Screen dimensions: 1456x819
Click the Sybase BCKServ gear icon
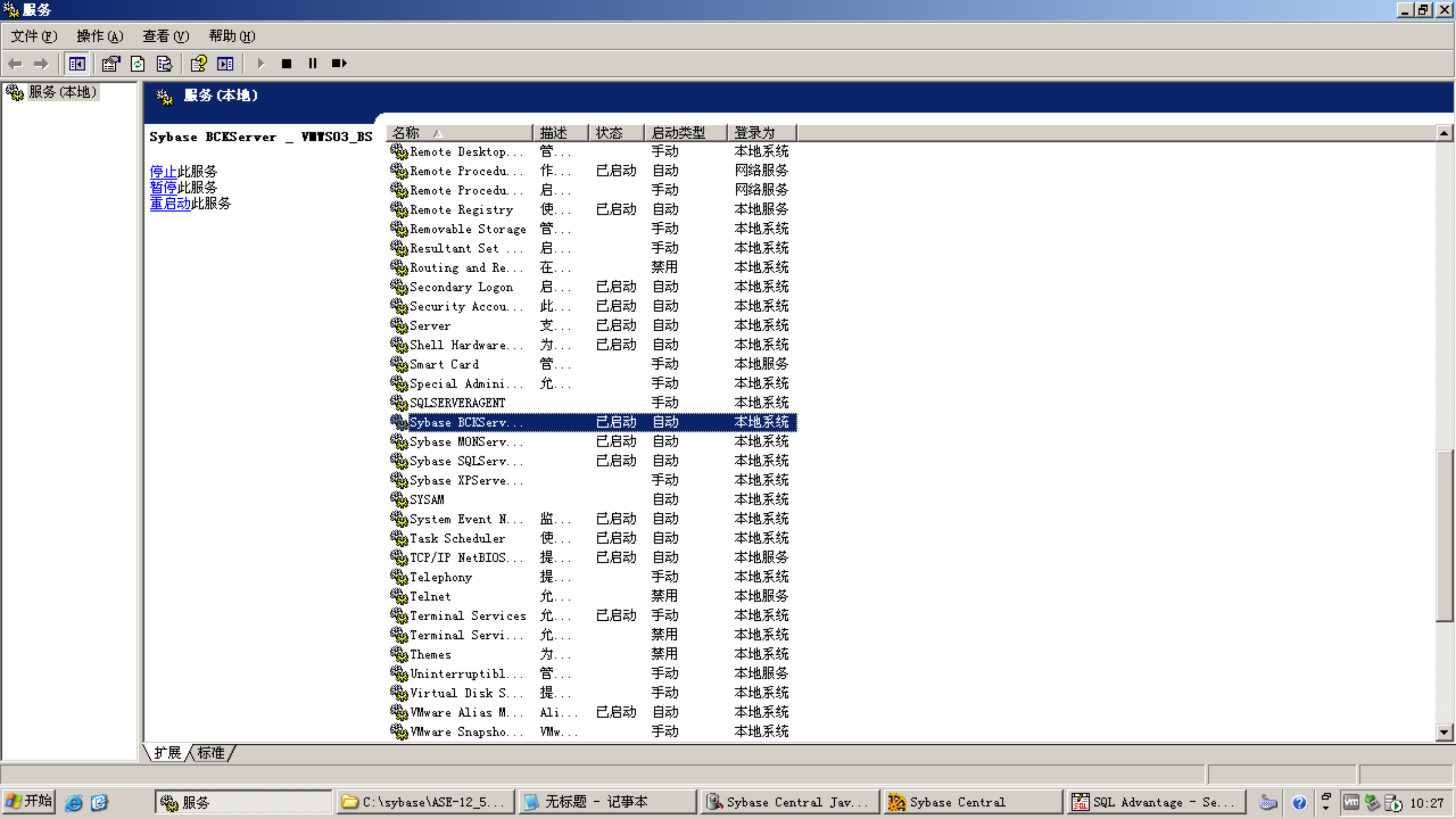(399, 422)
